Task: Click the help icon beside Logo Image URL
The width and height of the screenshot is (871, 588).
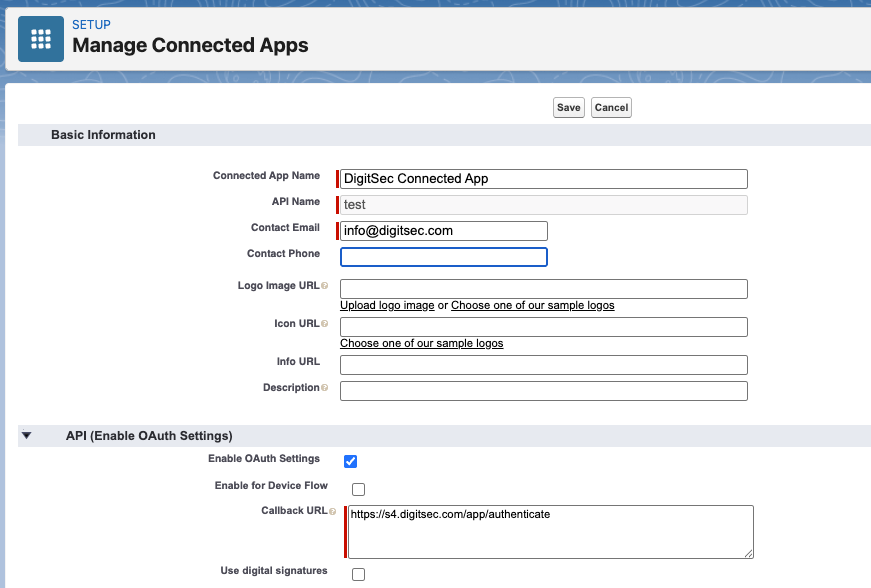Action: pyautogui.click(x=324, y=285)
